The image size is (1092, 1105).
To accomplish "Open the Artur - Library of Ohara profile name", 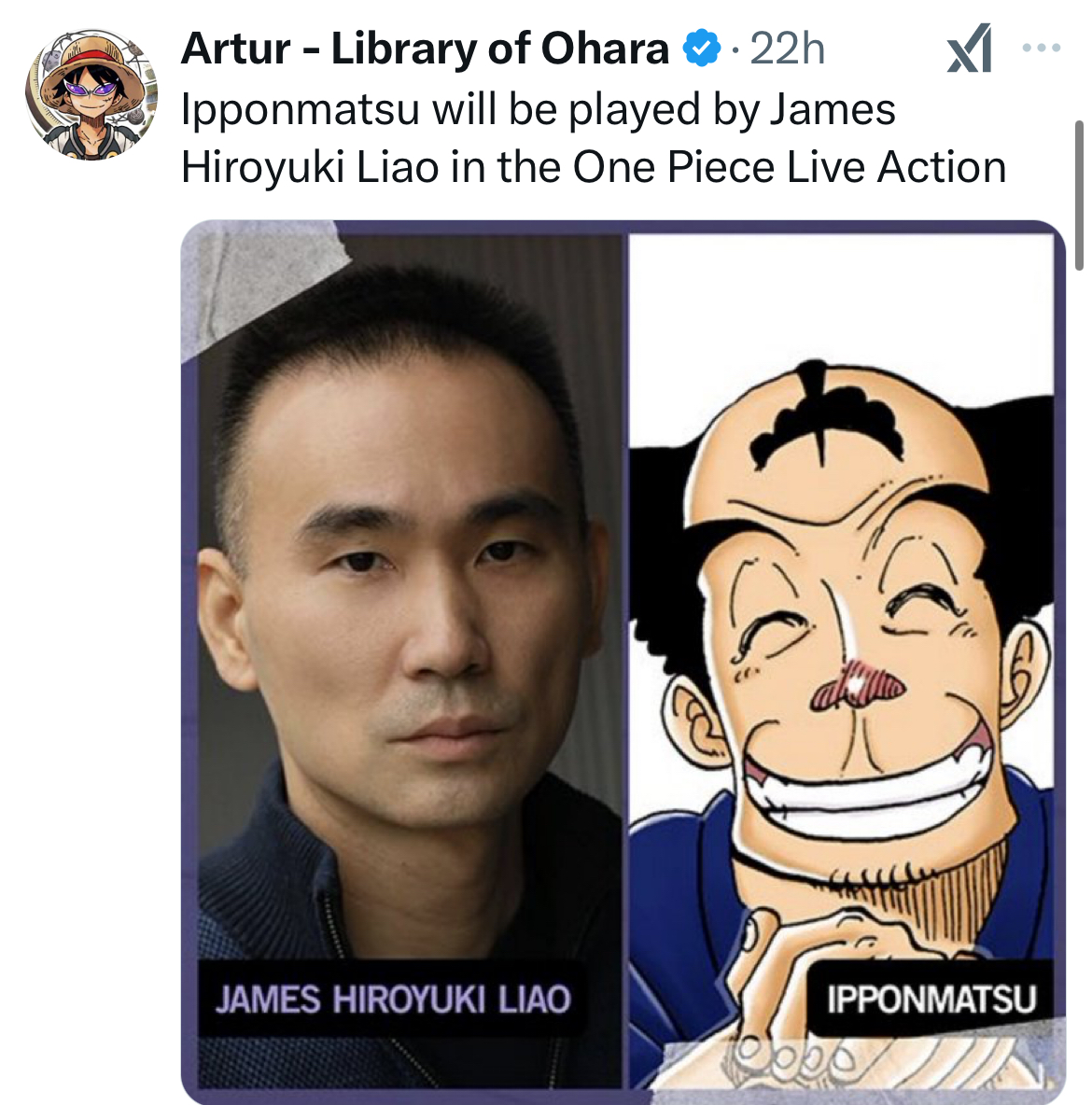I will 425,49.
